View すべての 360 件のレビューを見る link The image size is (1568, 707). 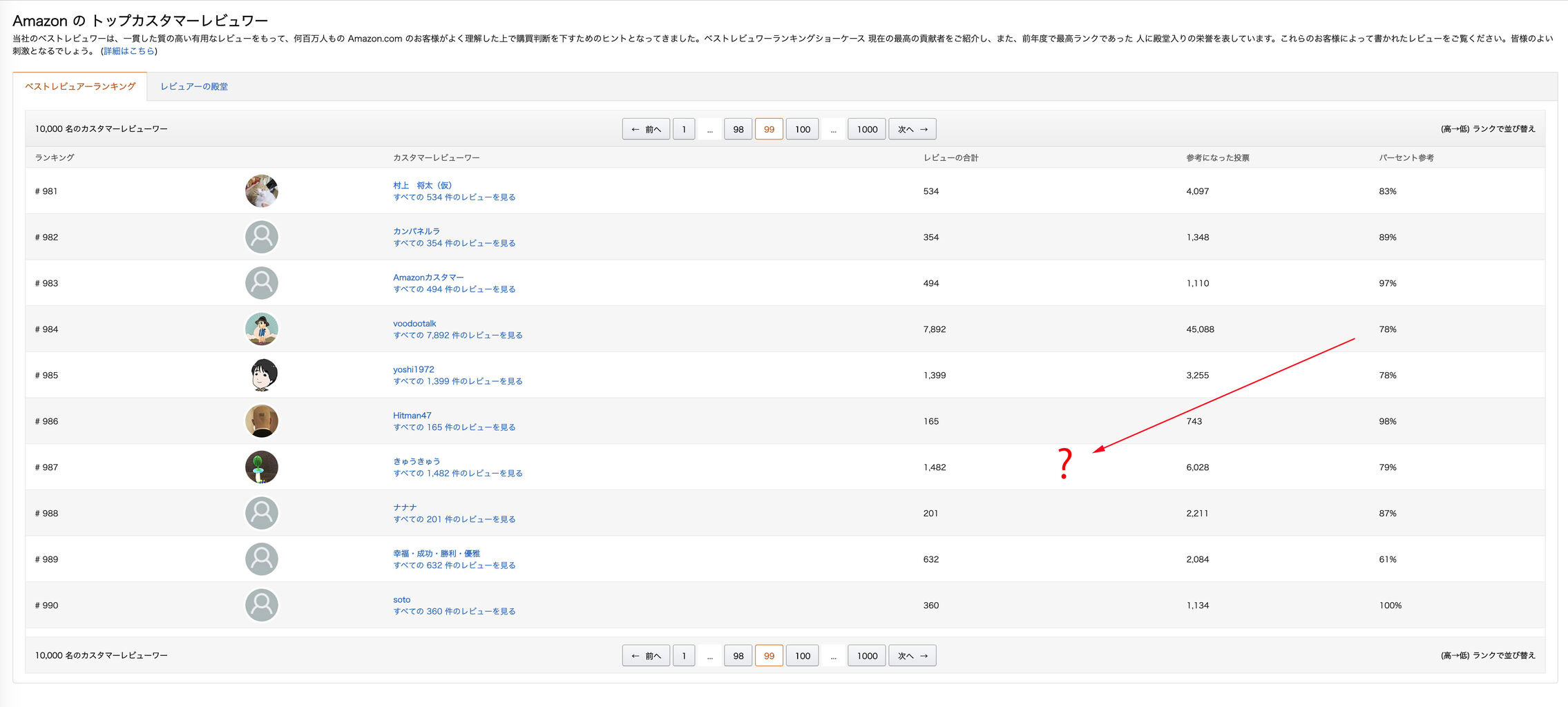(x=455, y=612)
